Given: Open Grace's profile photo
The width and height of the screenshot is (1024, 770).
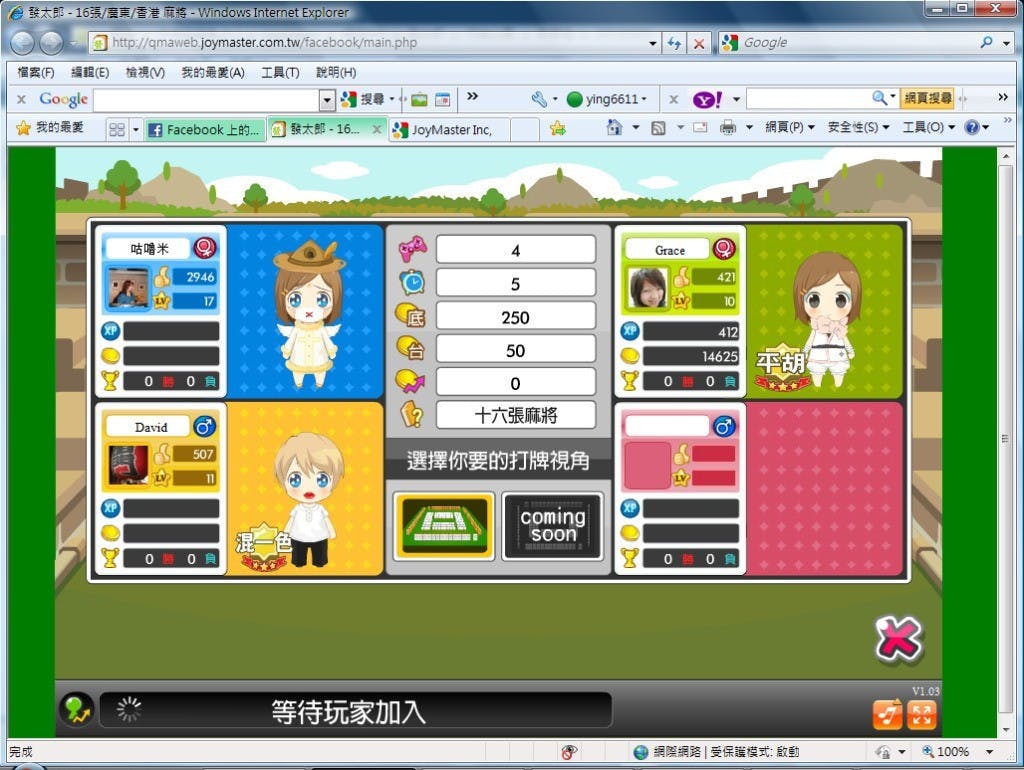Looking at the screenshot, I should tap(648, 287).
